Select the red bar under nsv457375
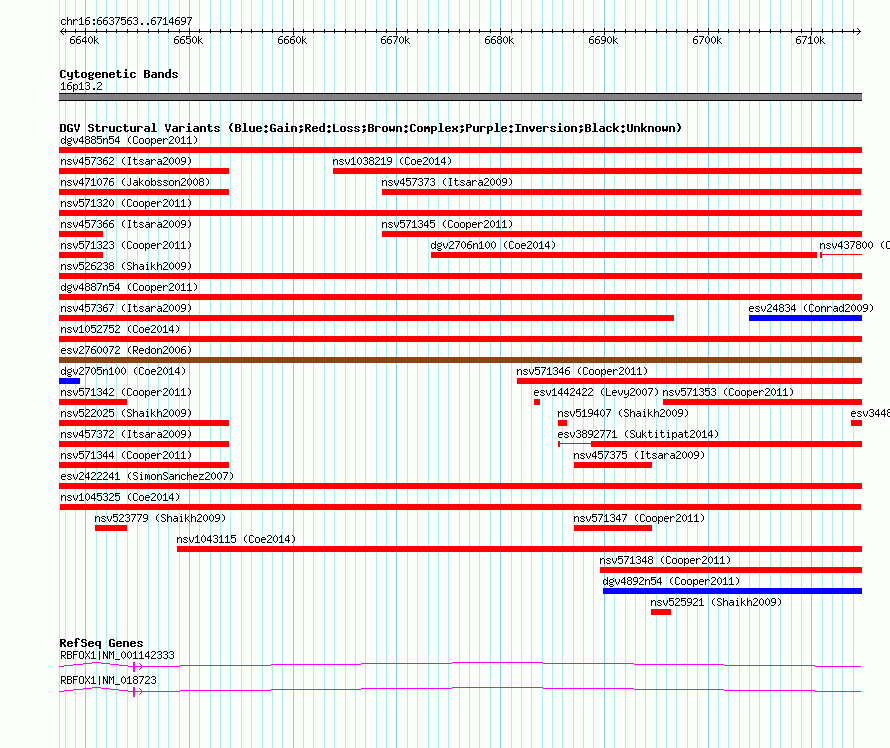 [613, 465]
